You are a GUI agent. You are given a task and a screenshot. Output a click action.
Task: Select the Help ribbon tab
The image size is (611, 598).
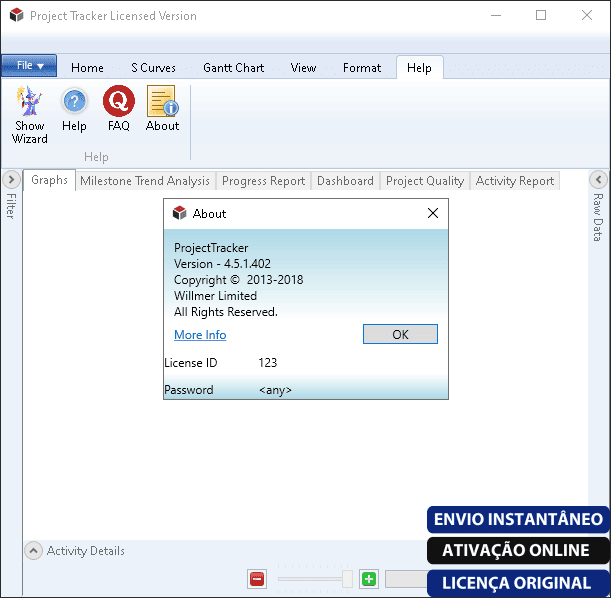419,68
